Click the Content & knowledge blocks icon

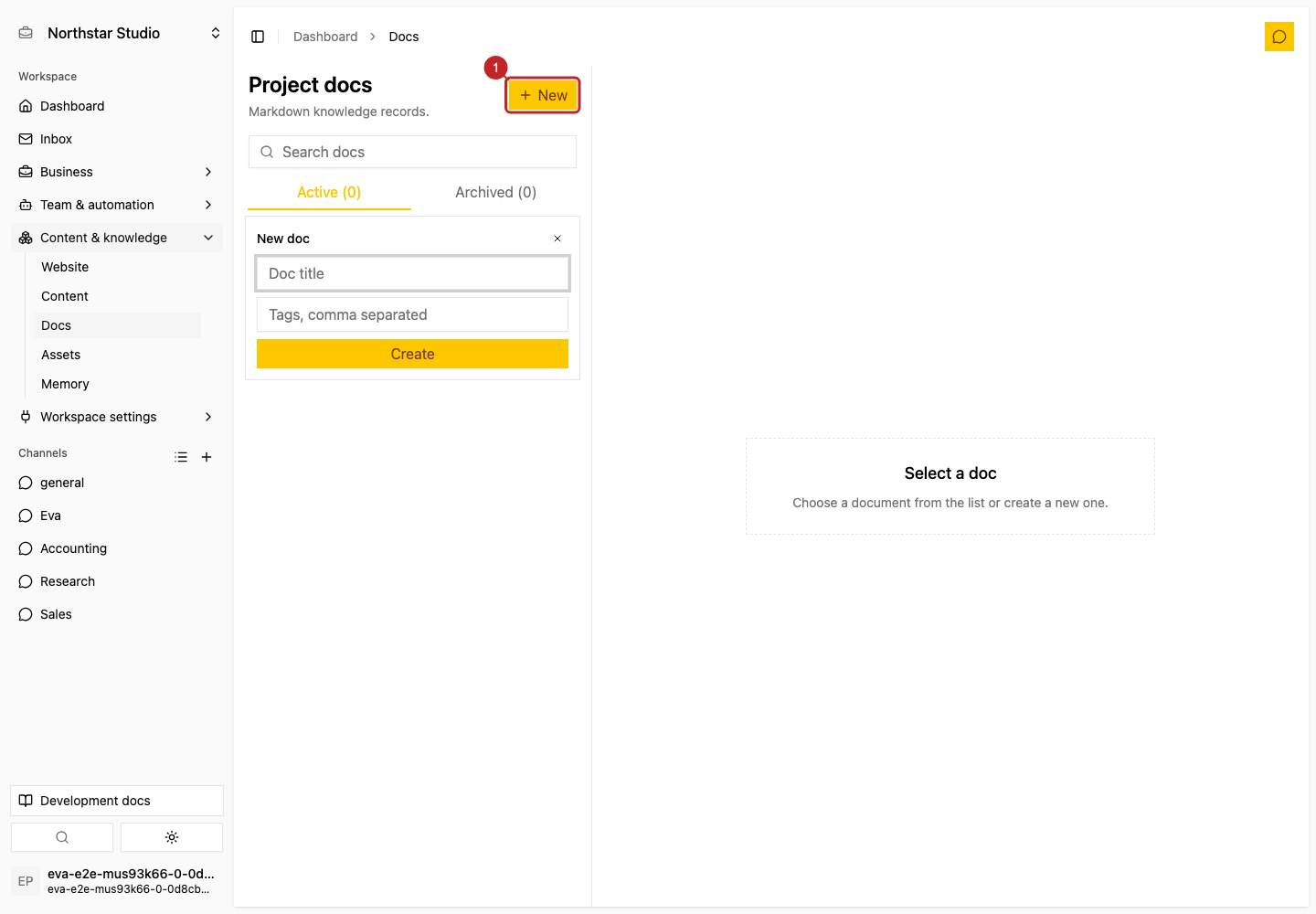26,238
